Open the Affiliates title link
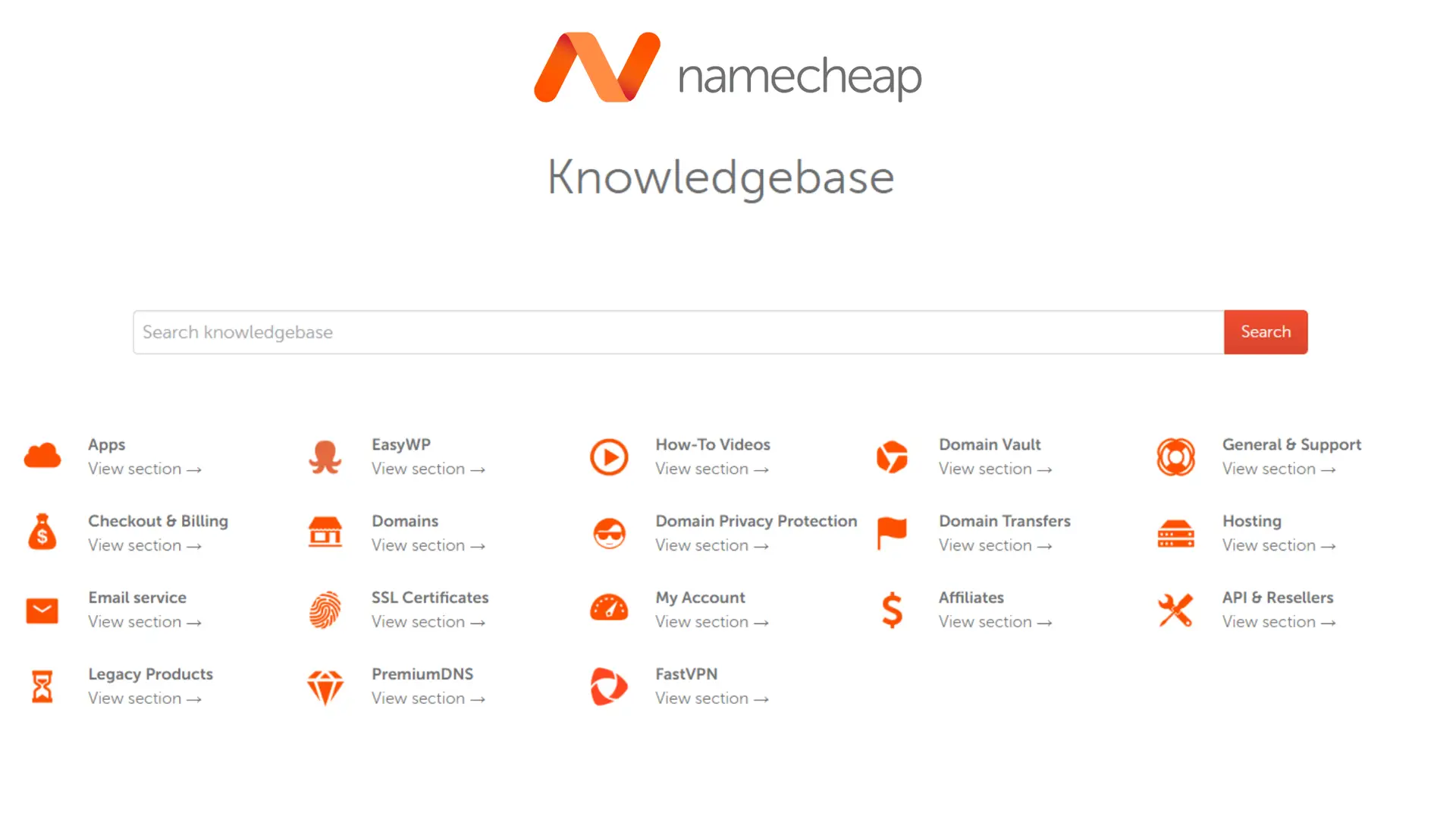1456x819 pixels. pyautogui.click(x=971, y=598)
